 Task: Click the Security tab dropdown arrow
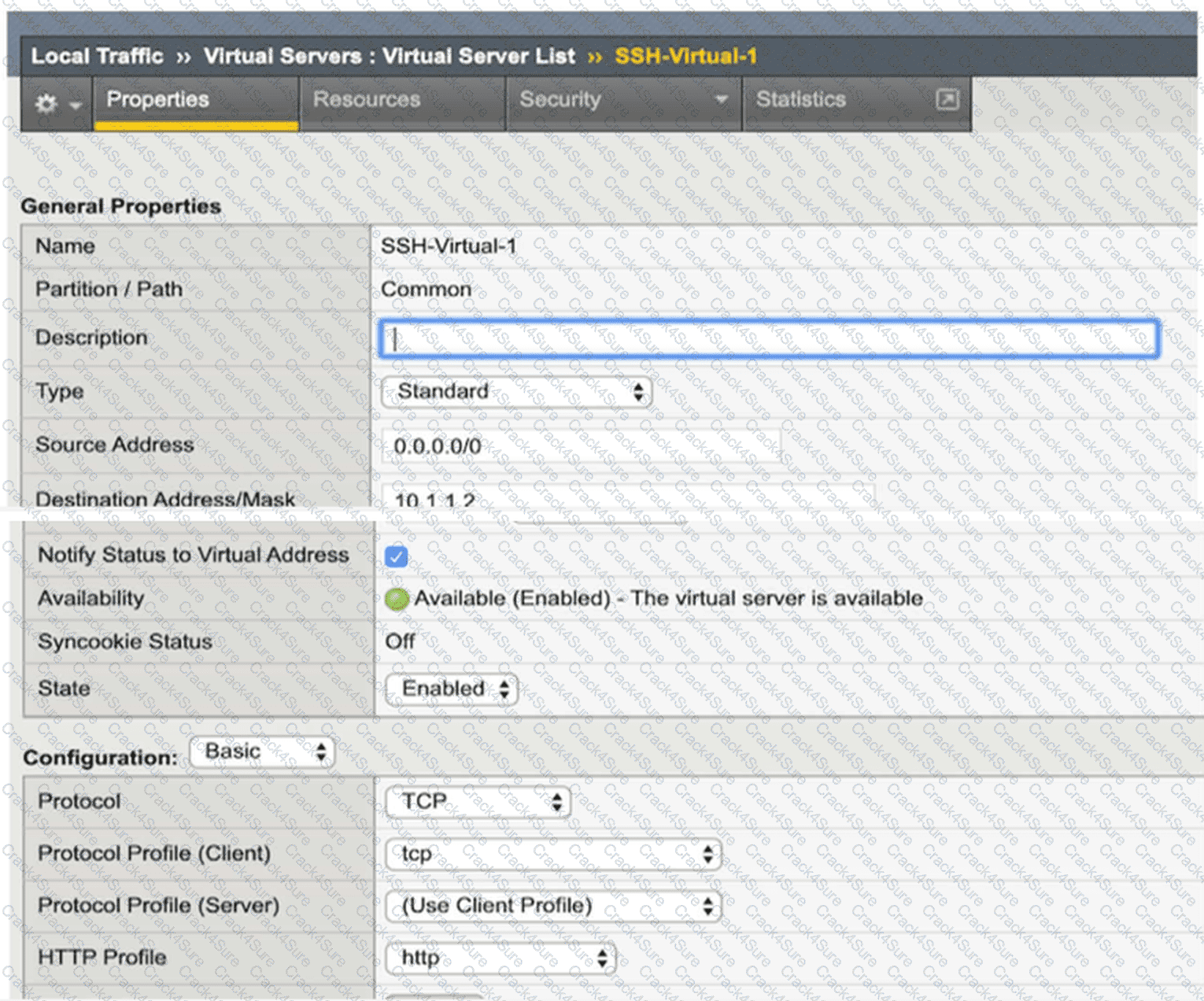coord(720,100)
